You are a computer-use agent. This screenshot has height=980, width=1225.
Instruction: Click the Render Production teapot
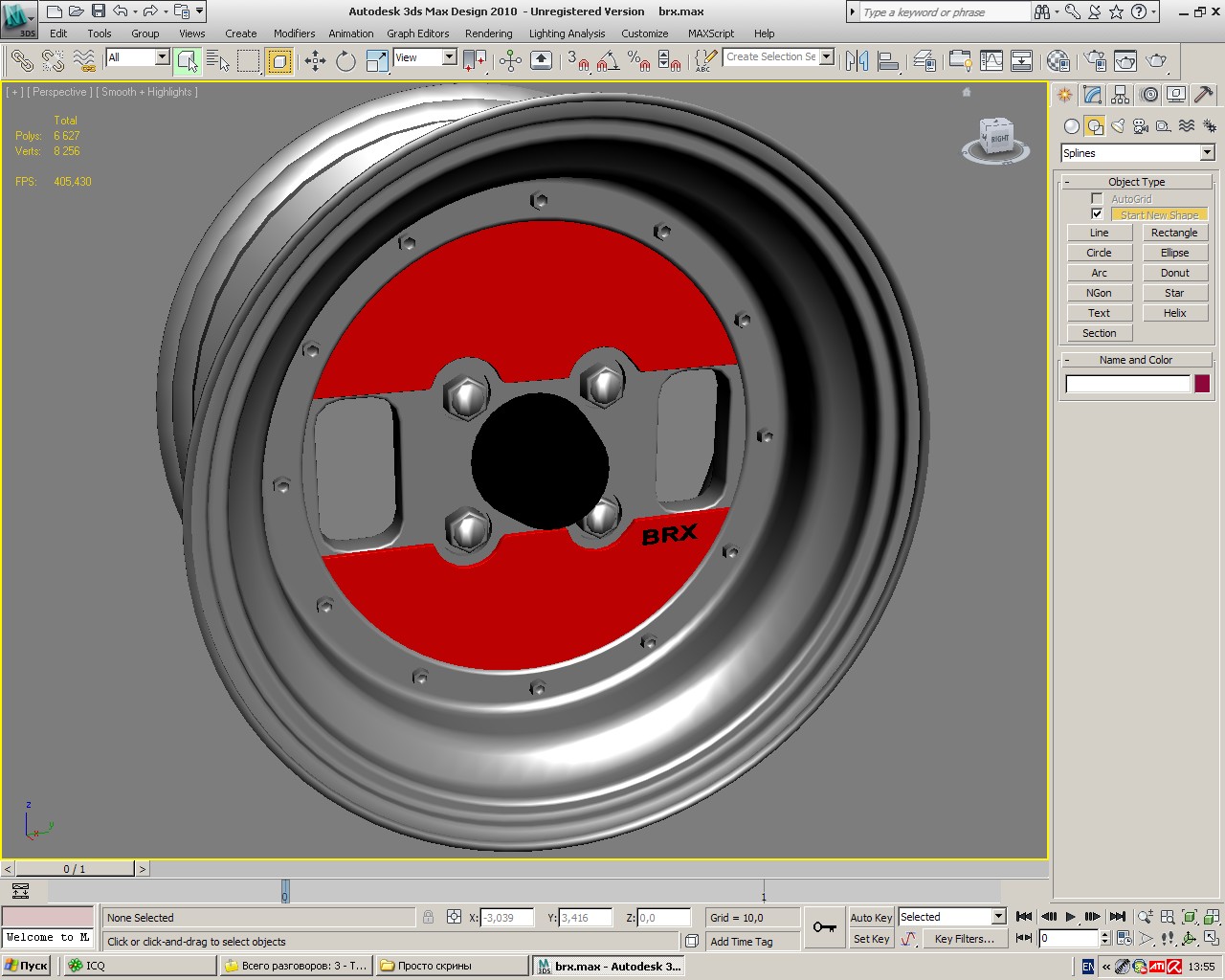pyautogui.click(x=1156, y=61)
